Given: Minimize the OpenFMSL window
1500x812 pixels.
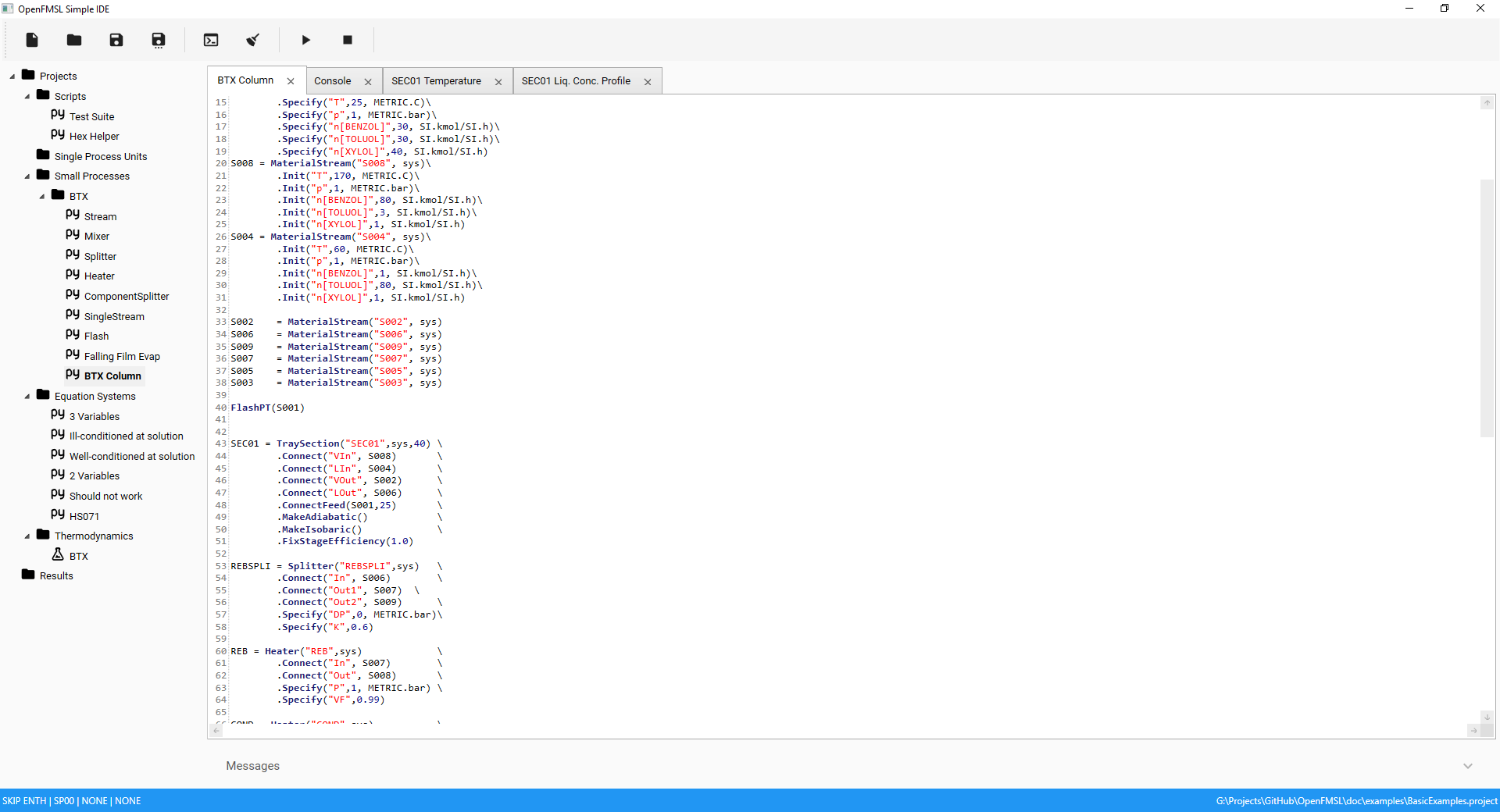Looking at the screenshot, I should (x=1409, y=9).
